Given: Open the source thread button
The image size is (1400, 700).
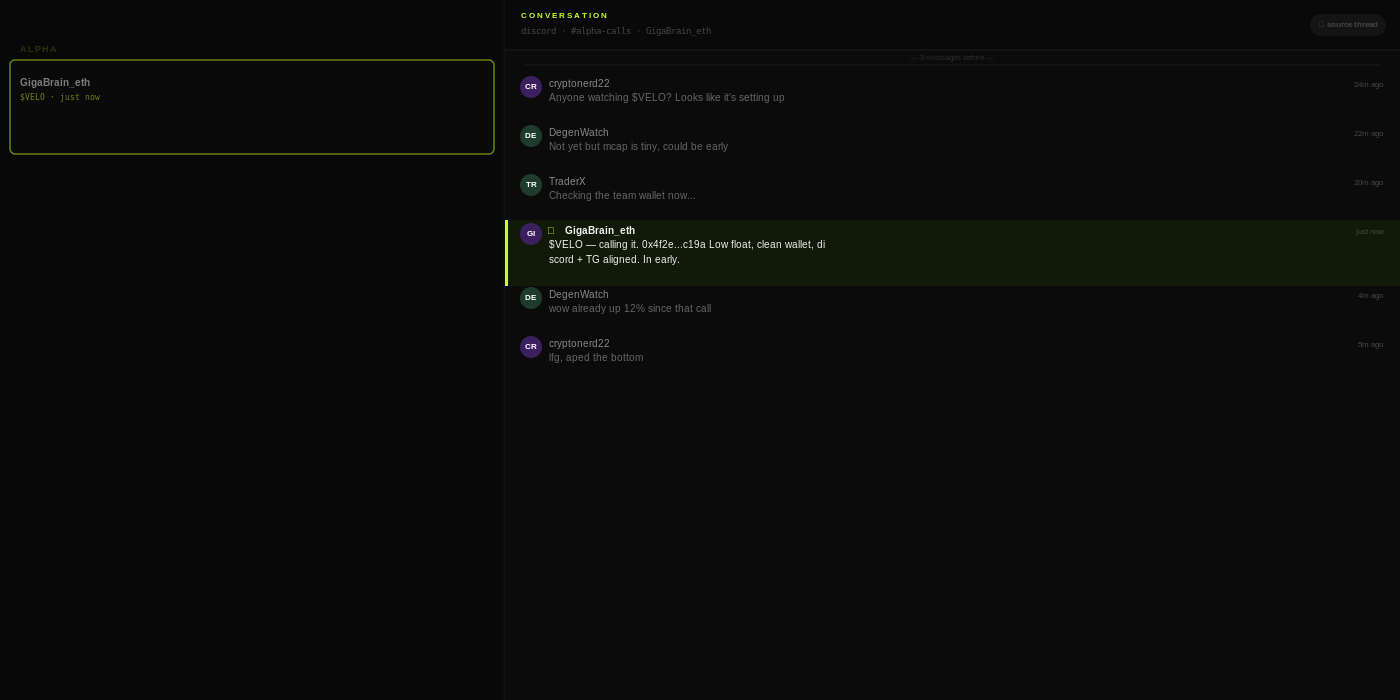Looking at the screenshot, I should pos(1347,25).
